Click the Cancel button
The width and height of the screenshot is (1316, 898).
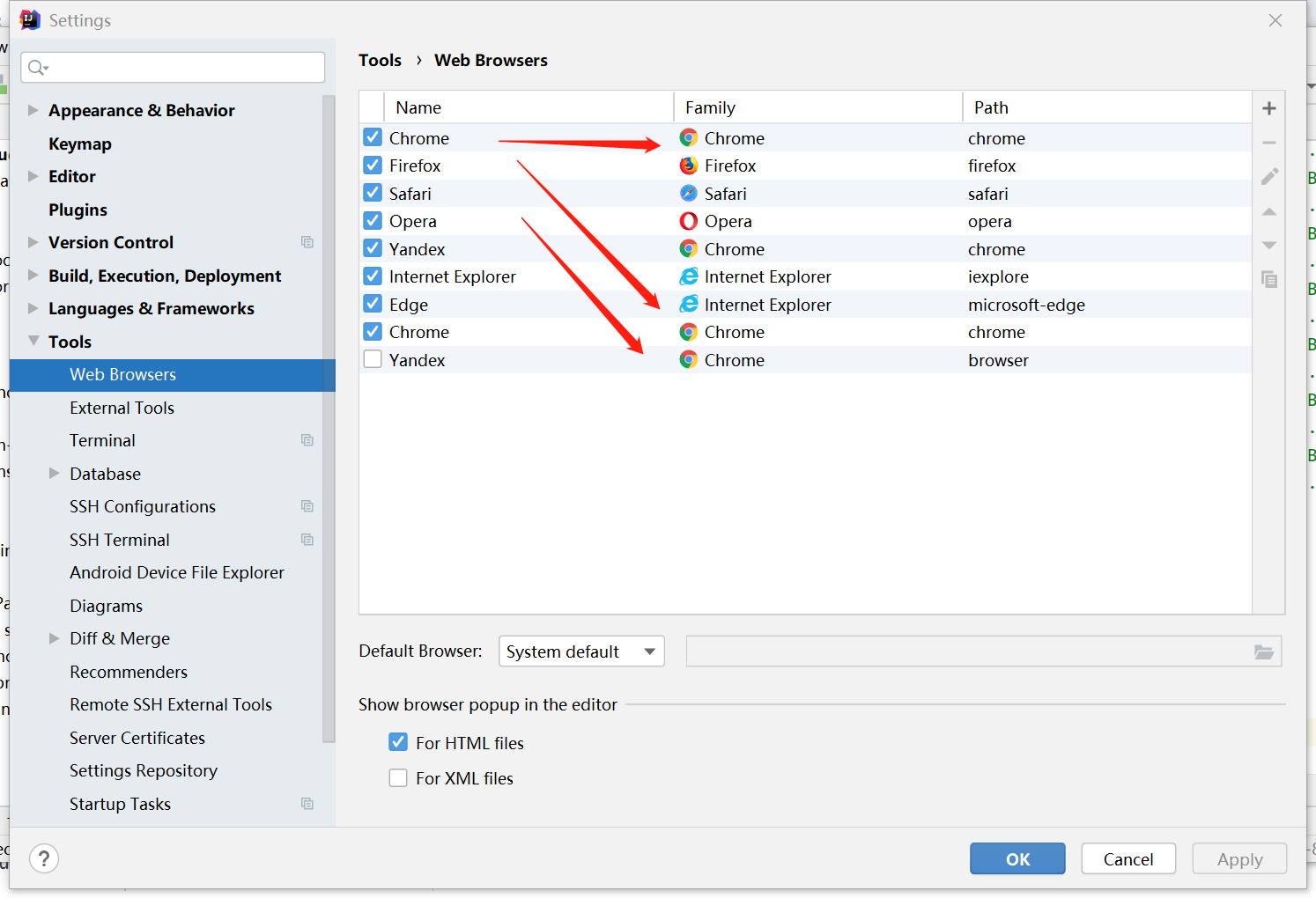tap(1128, 858)
